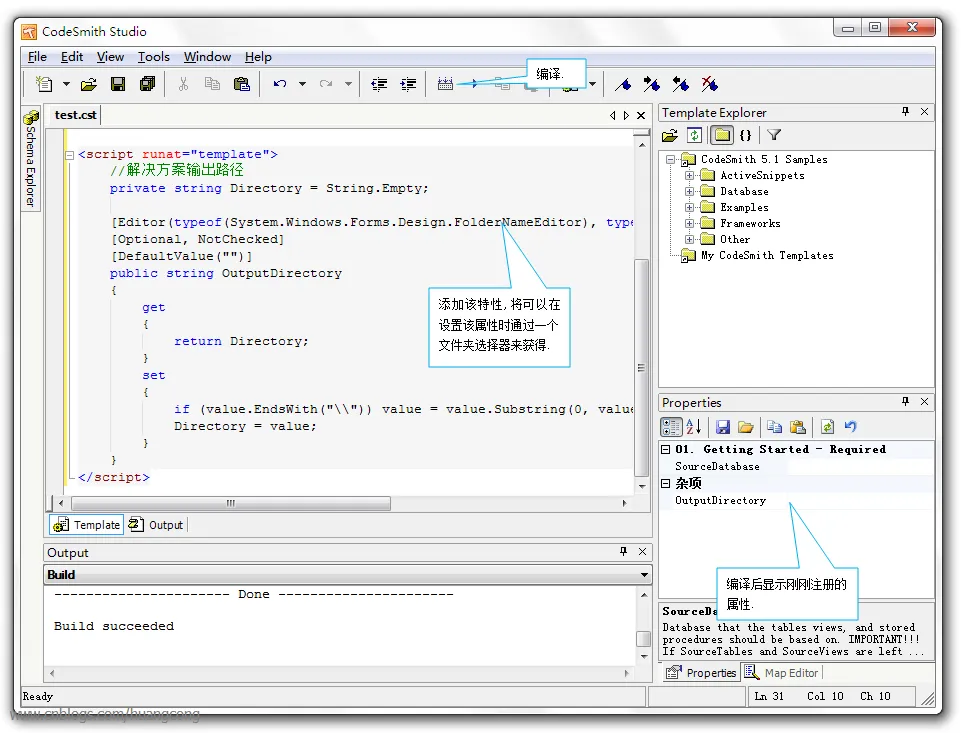
Task: Click the save property set icon
Action: pos(723,427)
